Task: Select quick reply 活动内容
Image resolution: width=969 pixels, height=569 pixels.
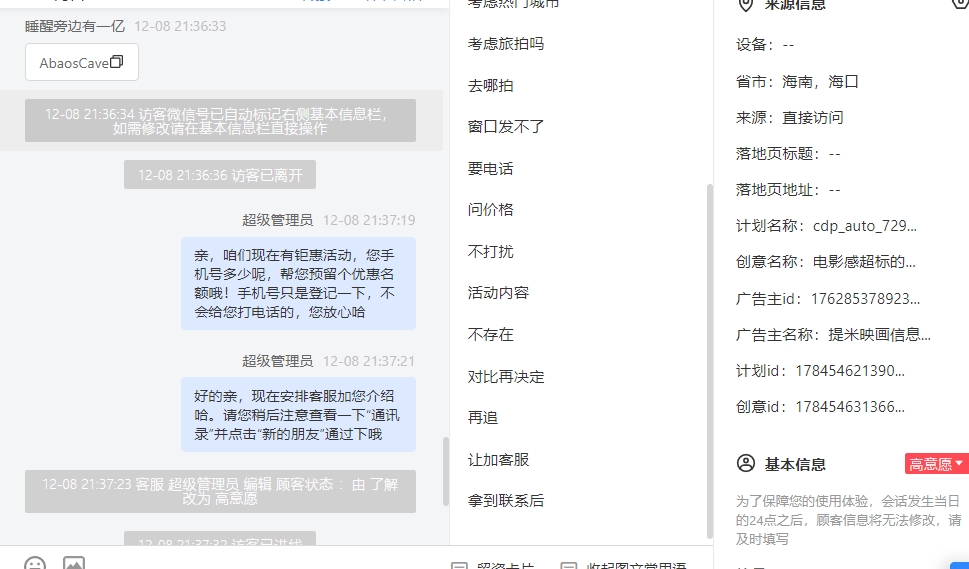Action: point(498,293)
